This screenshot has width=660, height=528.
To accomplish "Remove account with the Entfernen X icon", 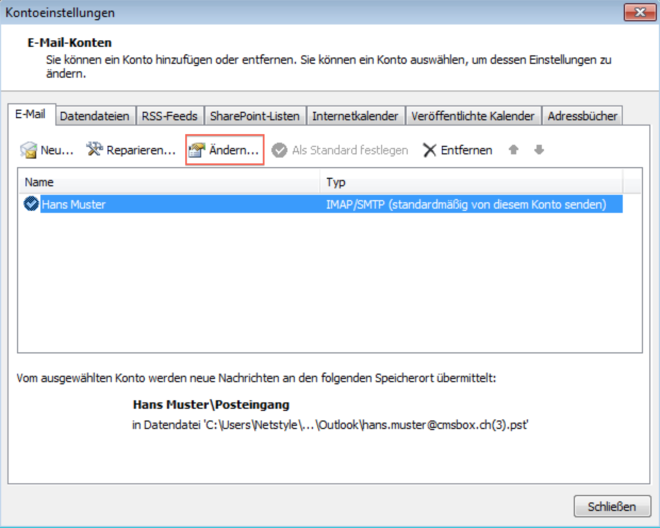I will click(429, 150).
